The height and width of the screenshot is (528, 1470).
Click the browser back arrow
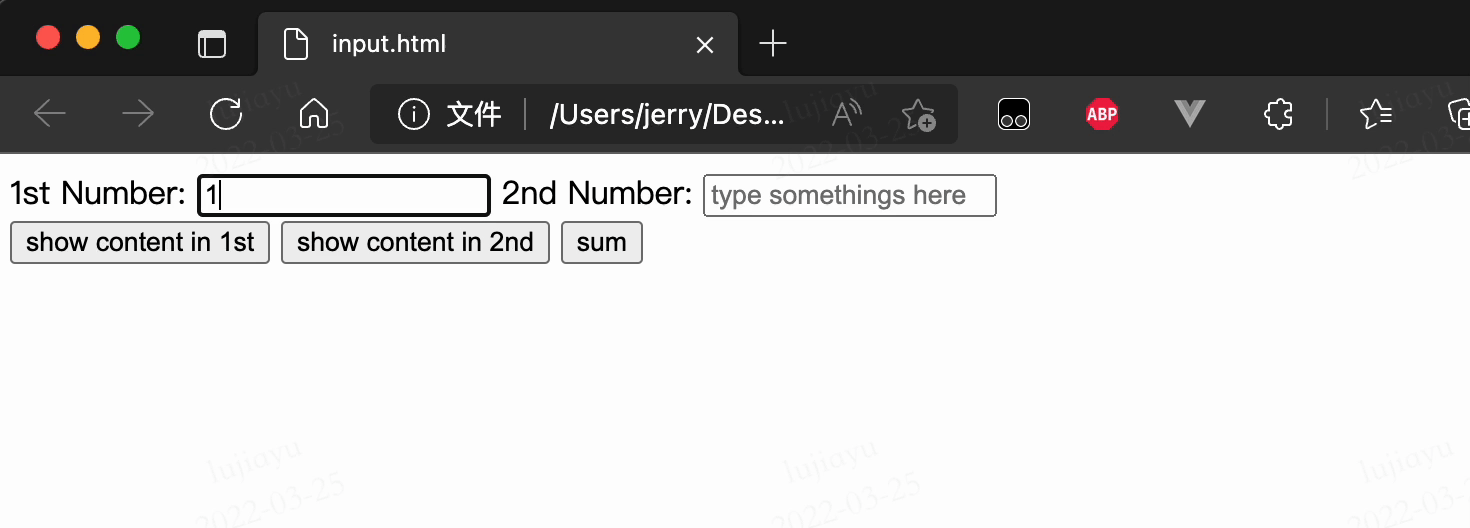point(50,114)
